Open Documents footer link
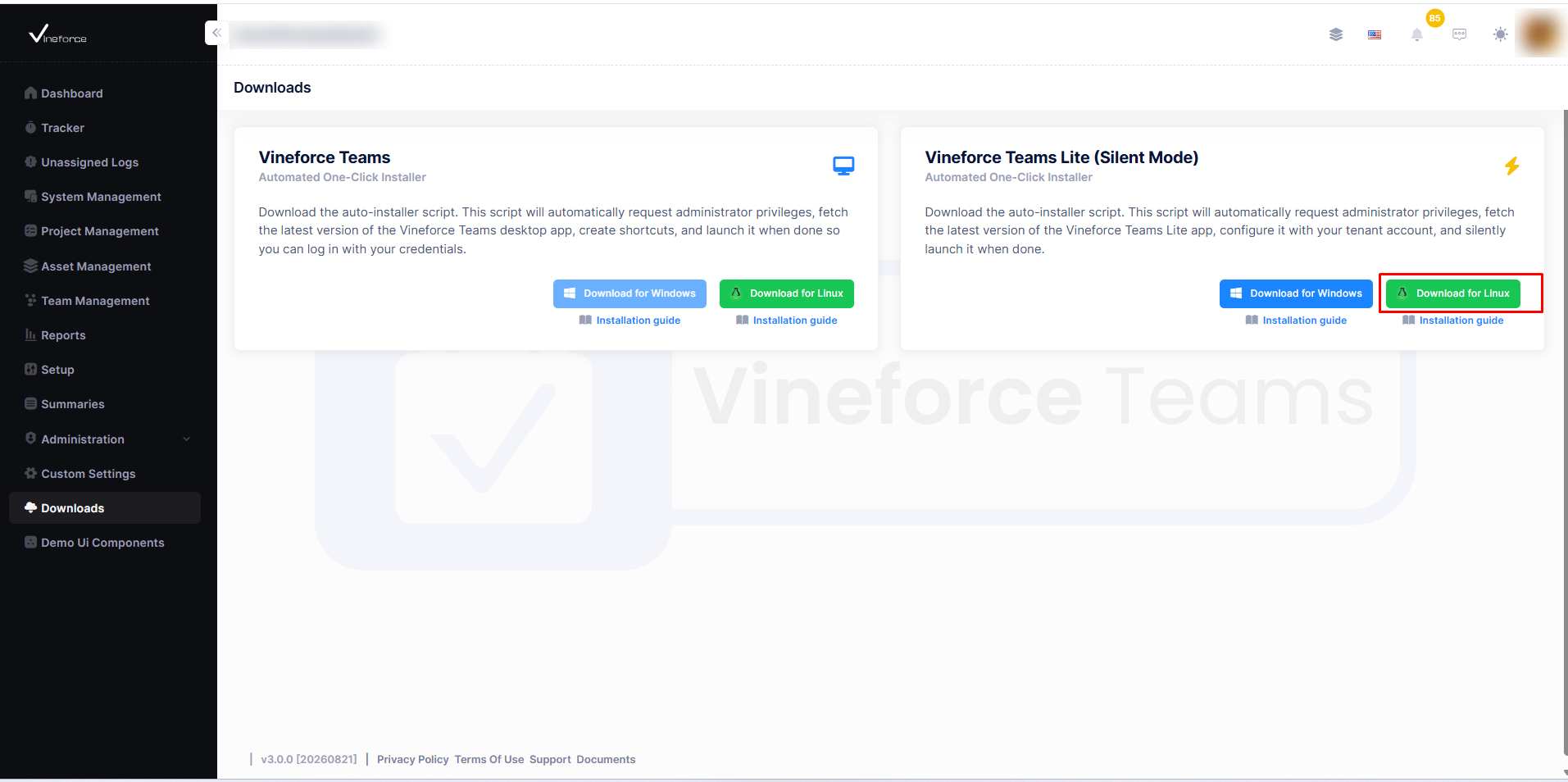This screenshot has width=1568, height=782. click(606, 760)
